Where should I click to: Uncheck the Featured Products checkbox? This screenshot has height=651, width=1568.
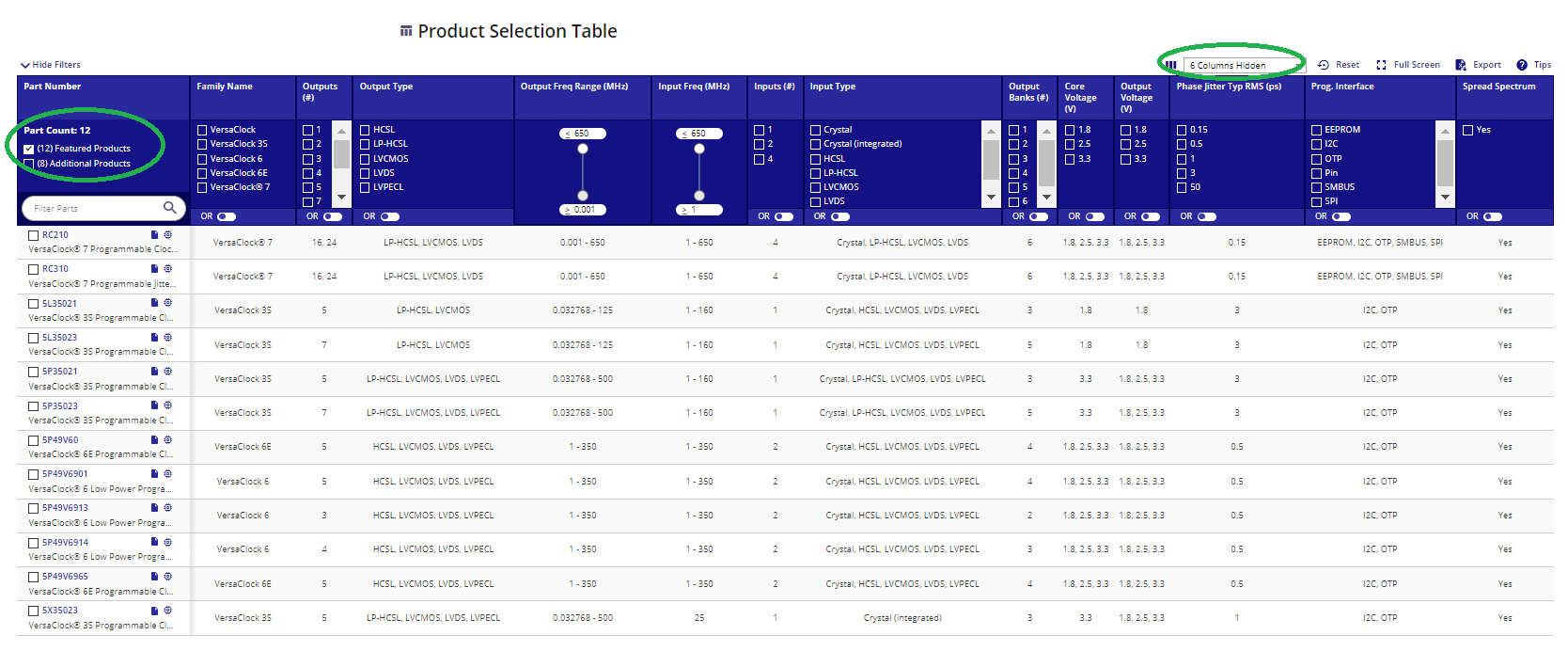tap(29, 149)
